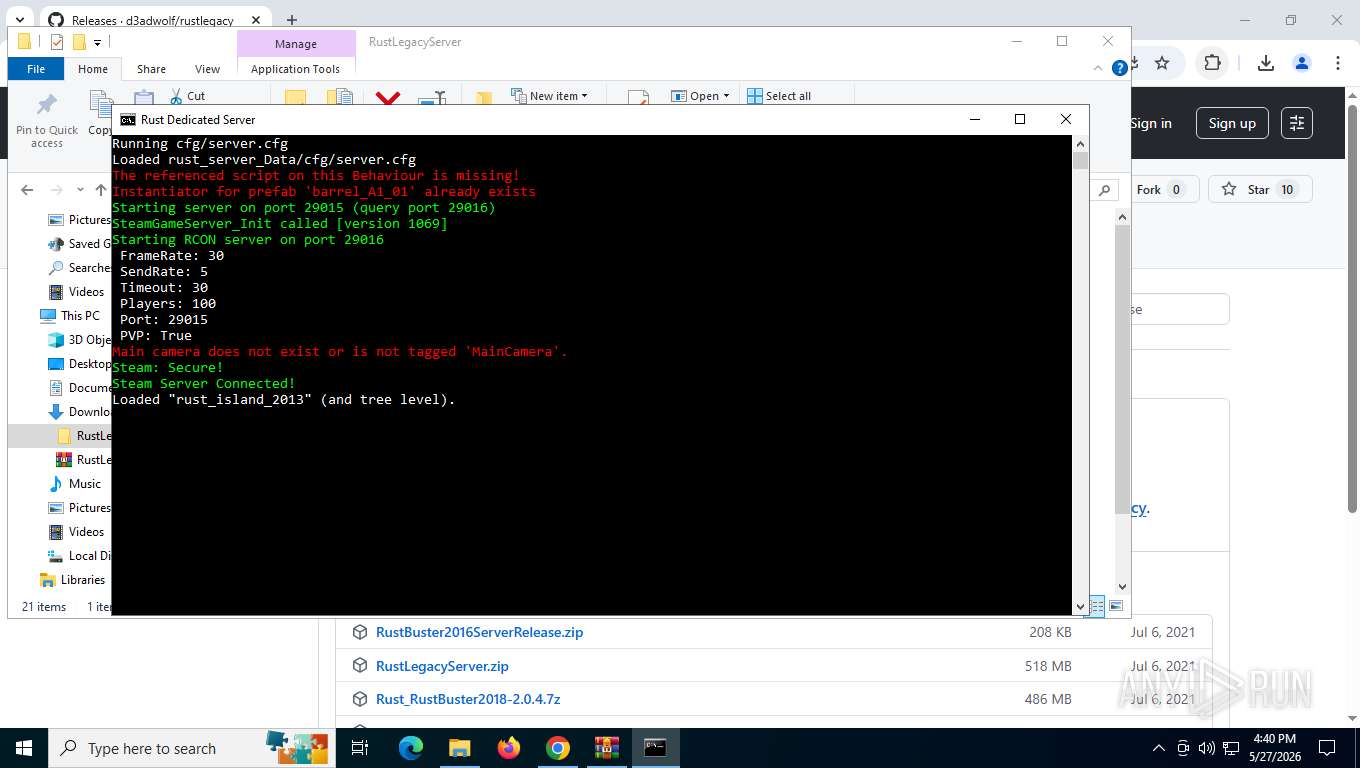Open Chrome Extensions puzzle icon
This screenshot has height=768, width=1360.
click(x=1212, y=63)
